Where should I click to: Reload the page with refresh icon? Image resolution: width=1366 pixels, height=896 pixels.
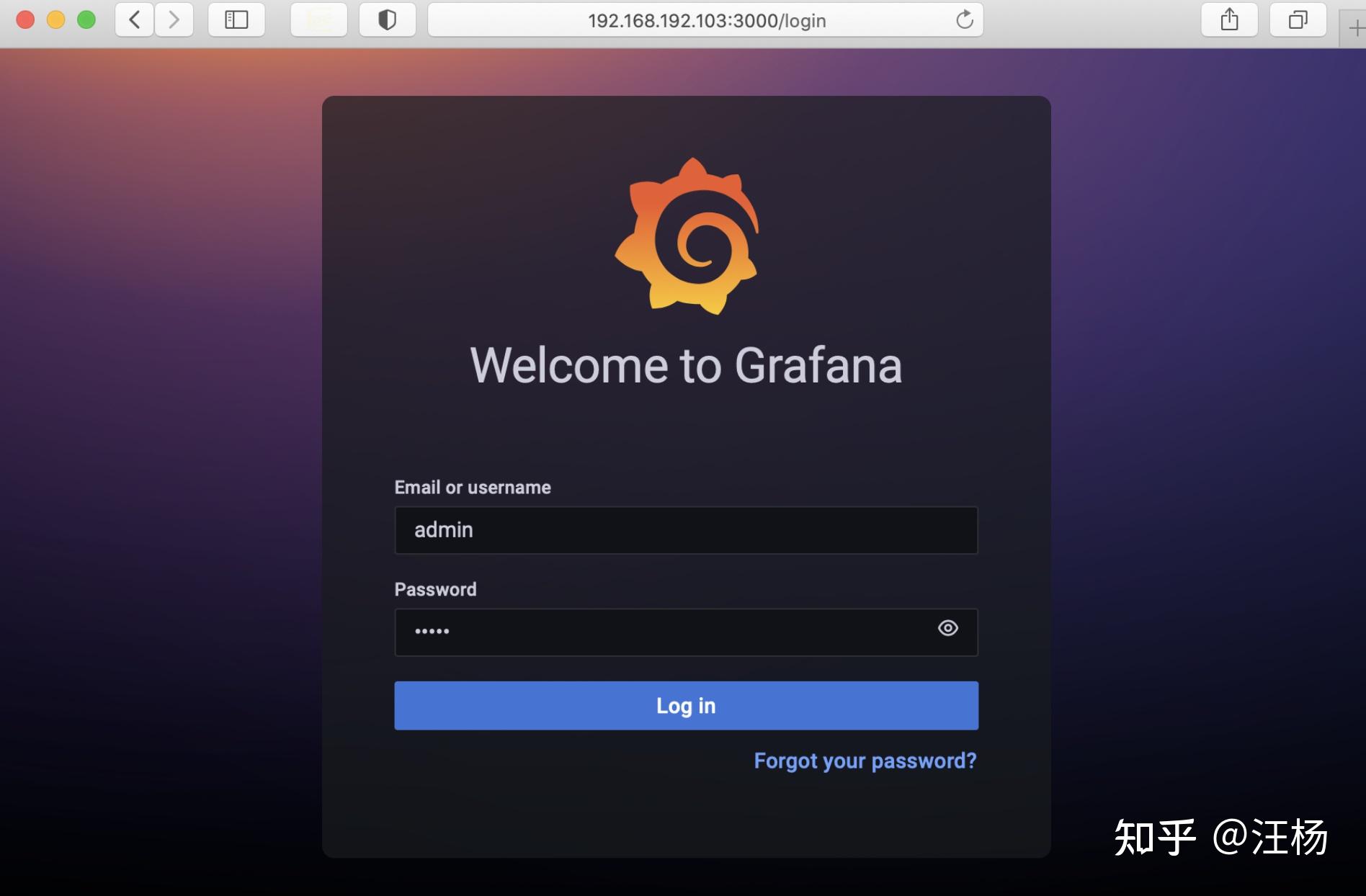pos(964,20)
